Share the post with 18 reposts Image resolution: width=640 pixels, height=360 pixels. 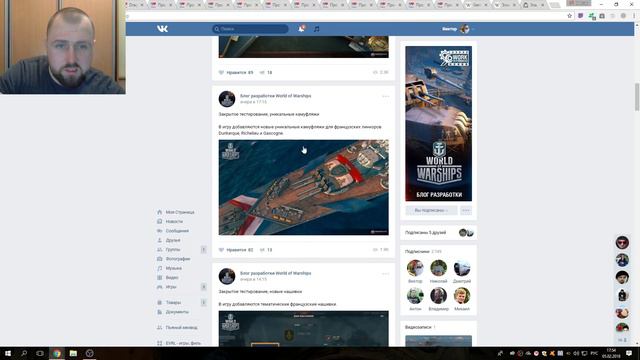click(x=266, y=73)
